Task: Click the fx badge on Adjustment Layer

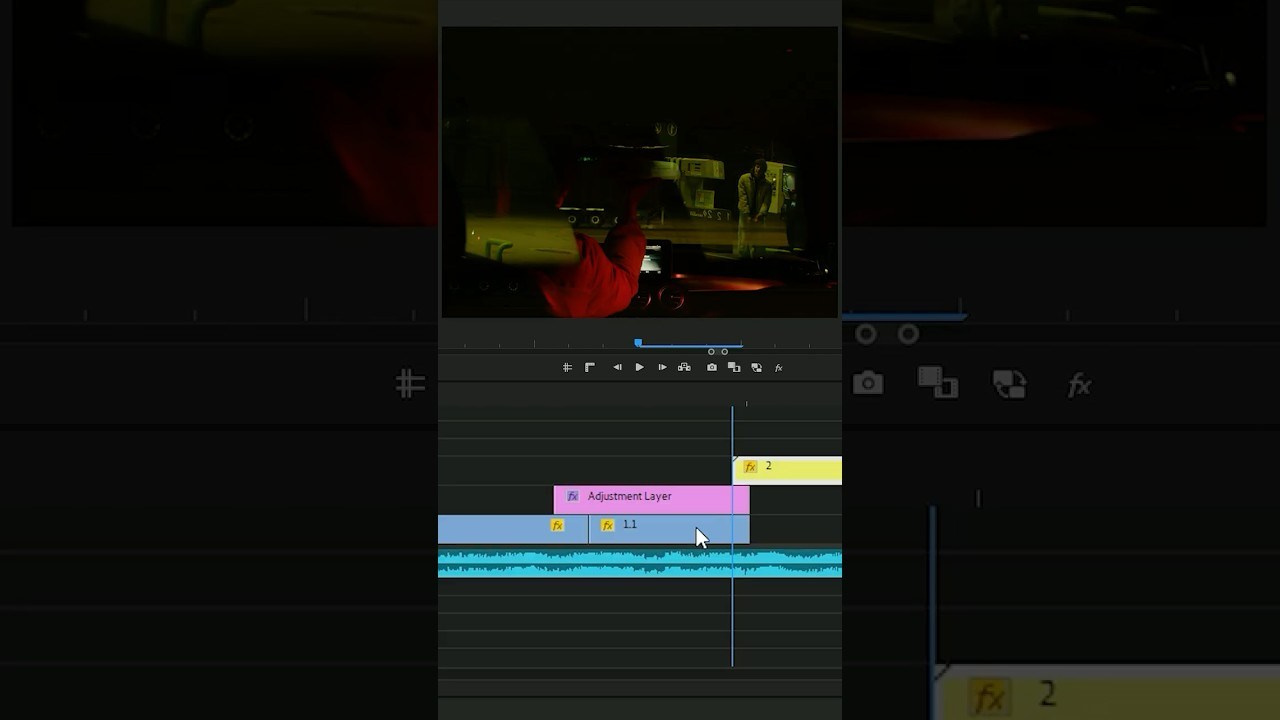Action: click(x=573, y=497)
